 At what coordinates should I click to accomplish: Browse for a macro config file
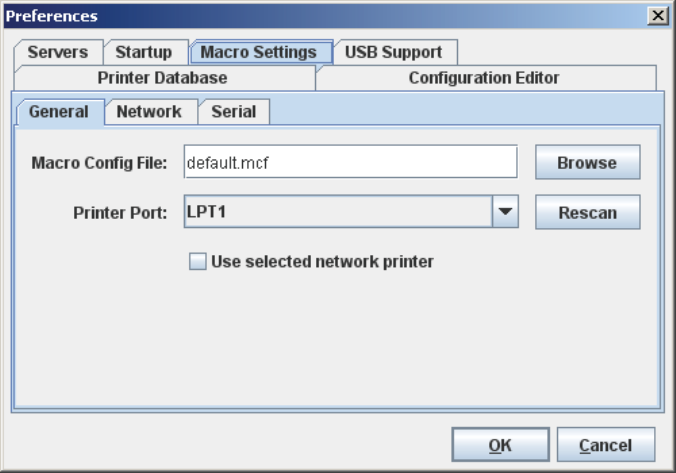coord(587,162)
